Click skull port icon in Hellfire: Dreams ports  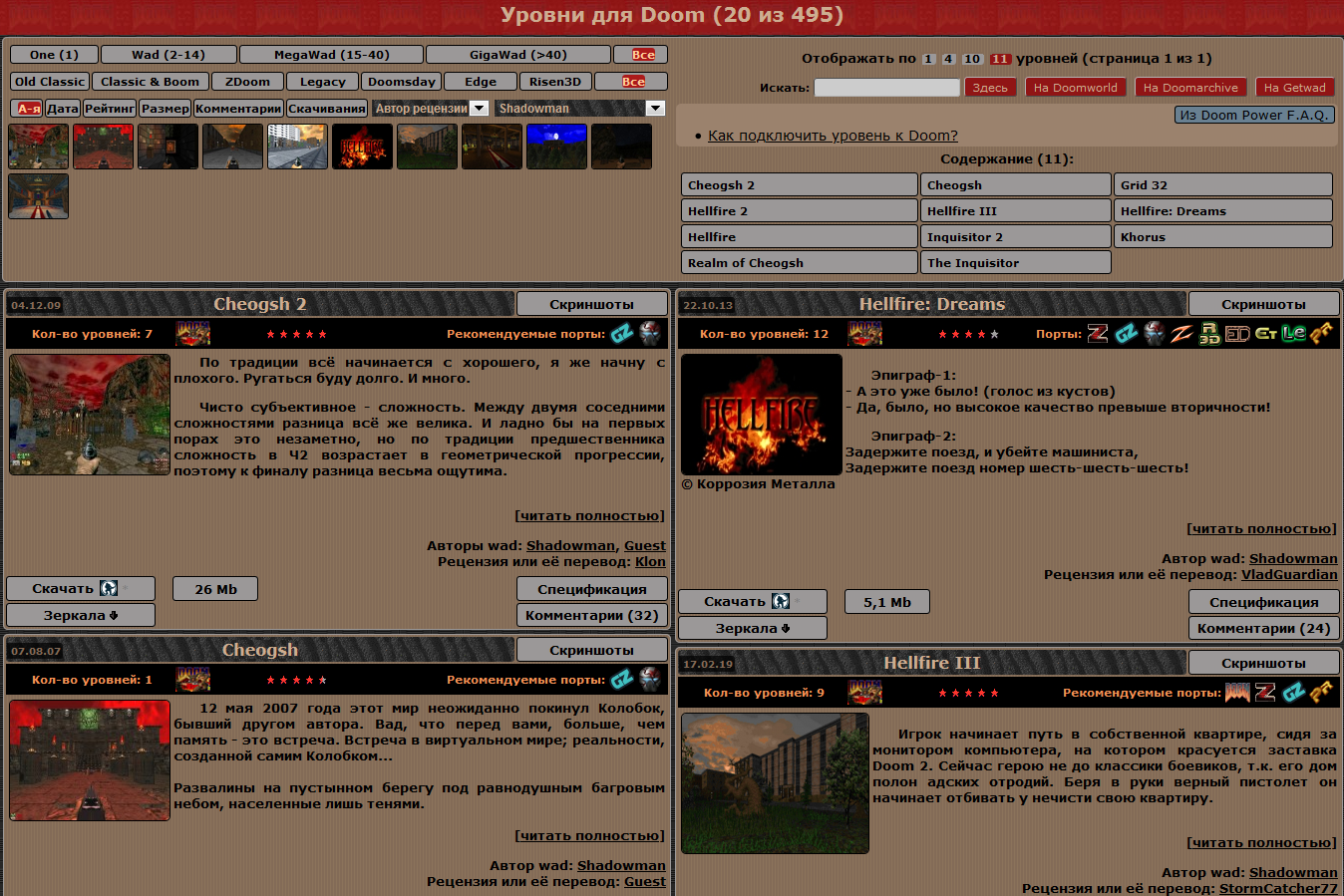(1155, 334)
